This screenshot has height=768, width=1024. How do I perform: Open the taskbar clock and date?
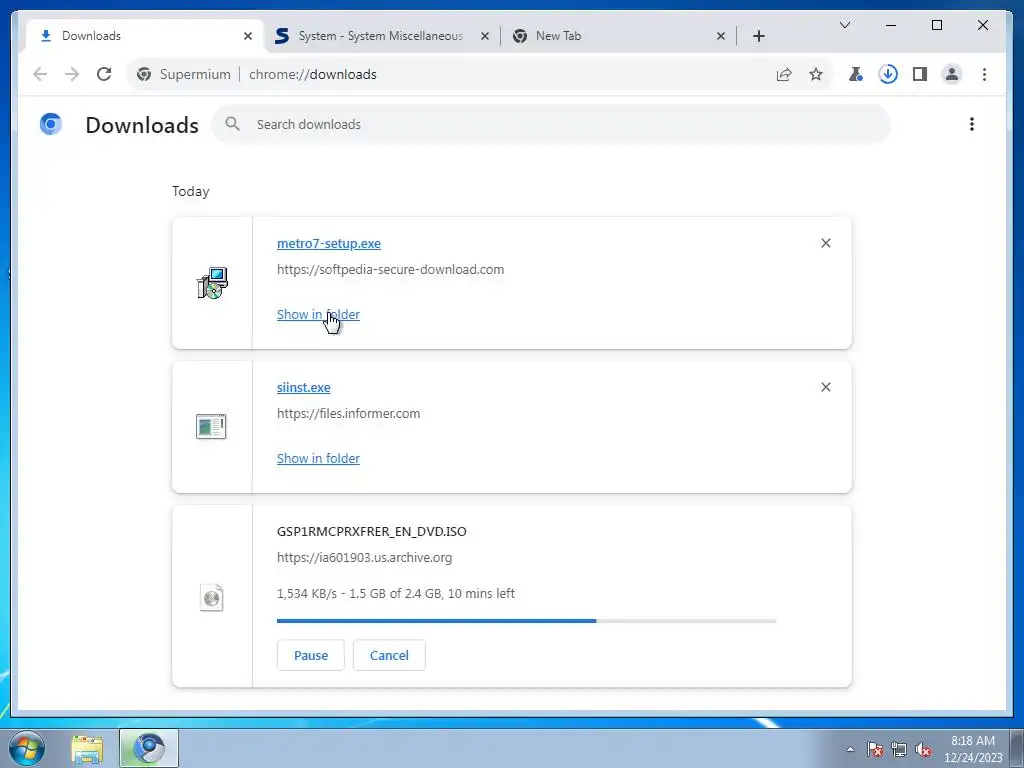(972, 749)
